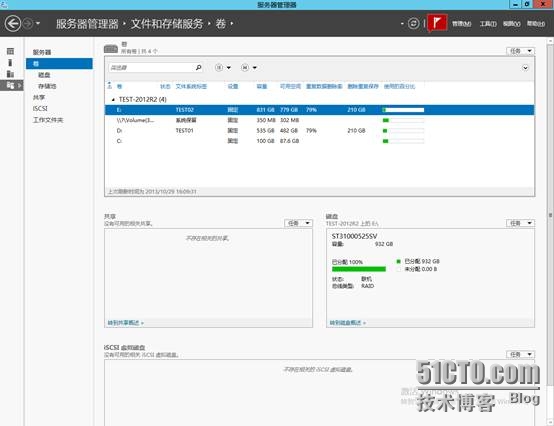Screen dimensions: 554x426
Task: Open the Local Server sidebar icon
Action: click(x=10, y=63)
